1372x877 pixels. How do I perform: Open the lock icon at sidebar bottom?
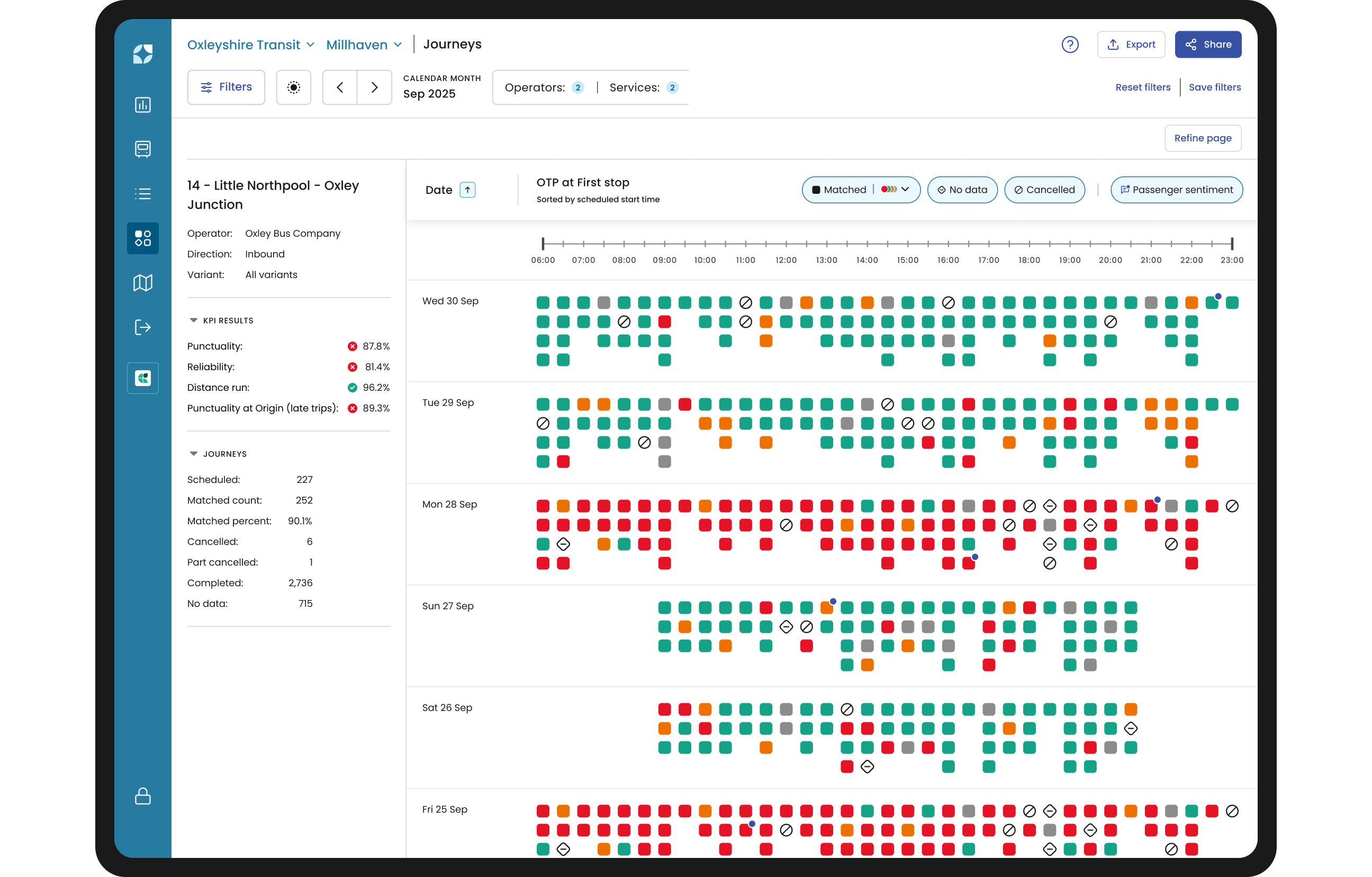point(142,796)
